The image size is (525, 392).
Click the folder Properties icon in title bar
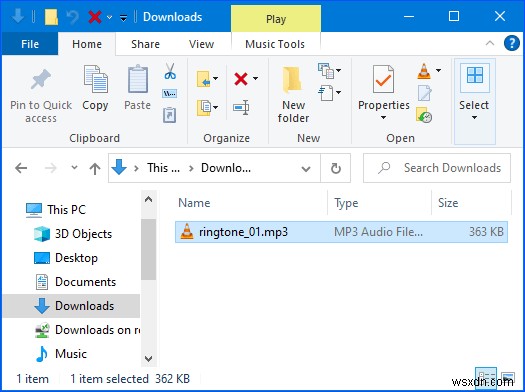tap(51, 17)
